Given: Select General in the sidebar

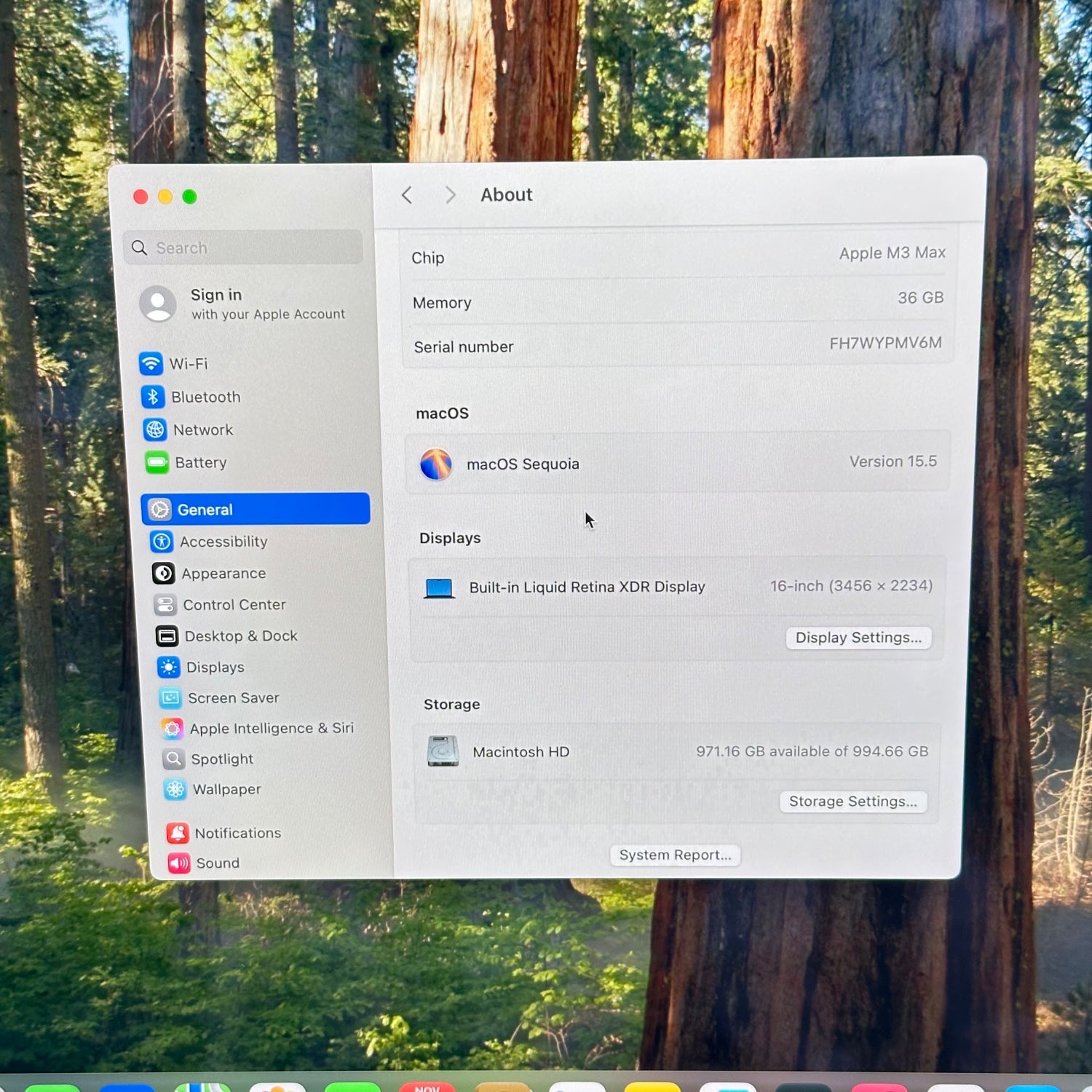Looking at the screenshot, I should coord(256,510).
